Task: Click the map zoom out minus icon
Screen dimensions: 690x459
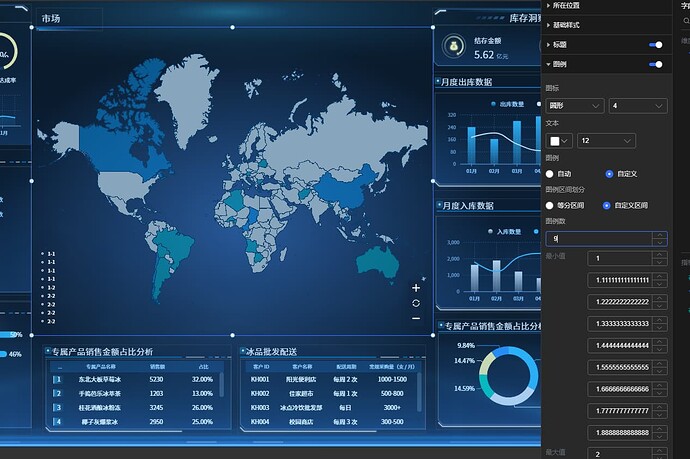Action: point(416,318)
